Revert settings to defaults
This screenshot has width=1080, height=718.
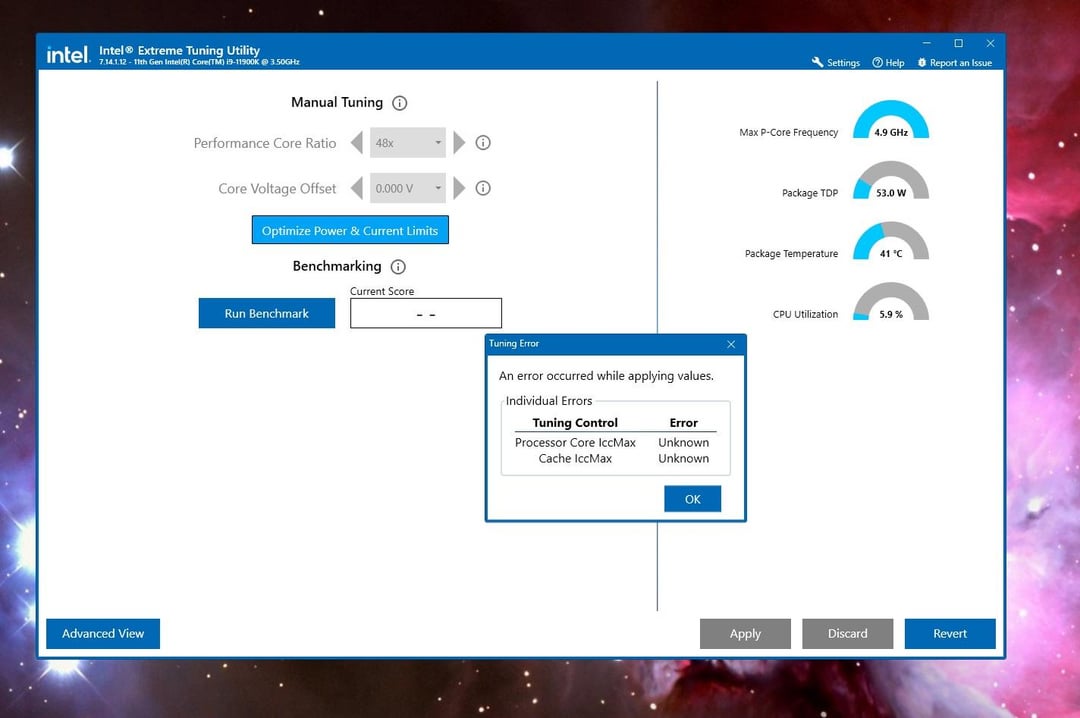tap(950, 633)
